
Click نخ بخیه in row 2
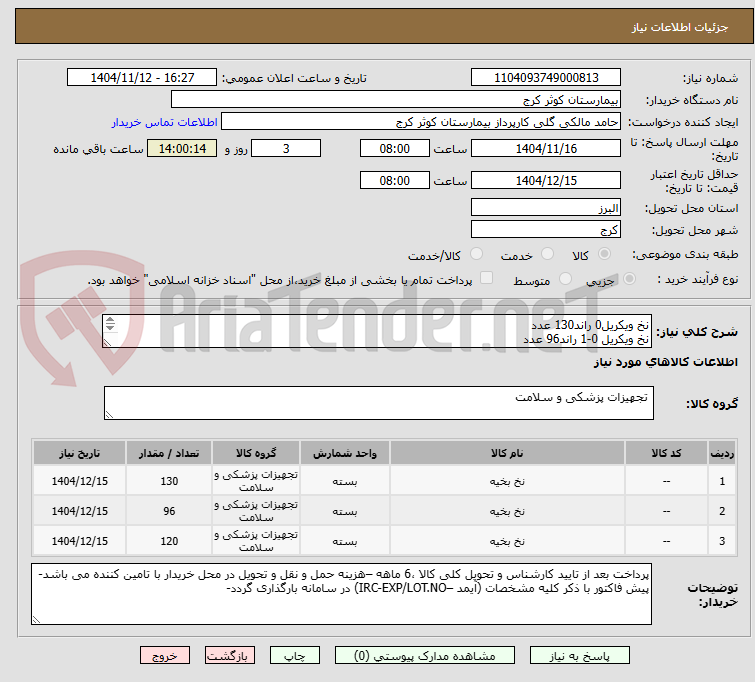pyautogui.click(x=507, y=511)
